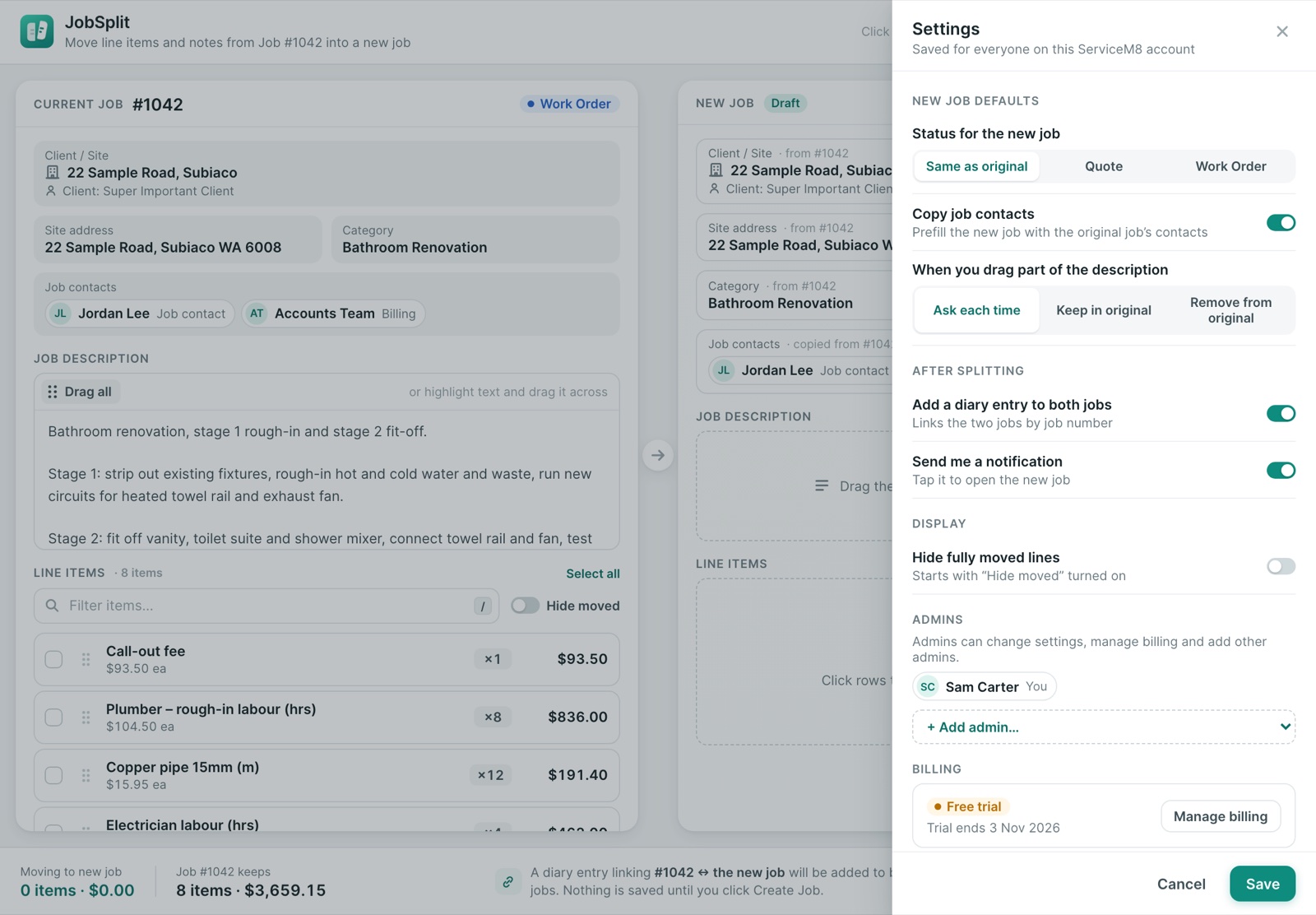This screenshot has width=1316, height=915.
Task: Open the Add admin dropdown
Action: [x=1104, y=727]
